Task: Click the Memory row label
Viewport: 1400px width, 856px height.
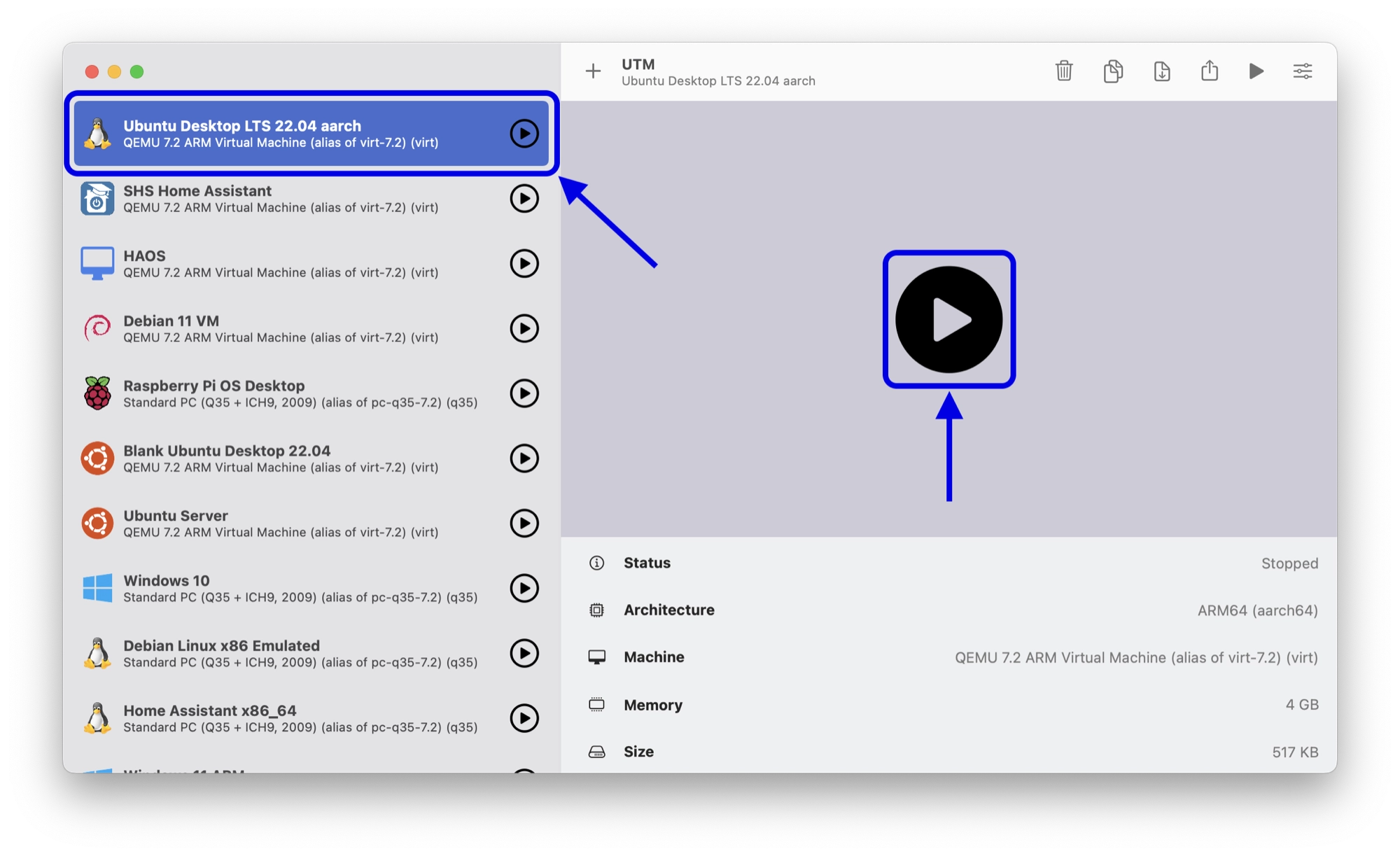Action: (653, 705)
